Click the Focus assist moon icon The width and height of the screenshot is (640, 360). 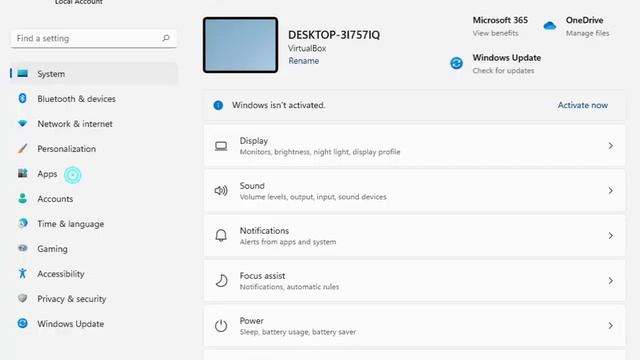point(221,280)
